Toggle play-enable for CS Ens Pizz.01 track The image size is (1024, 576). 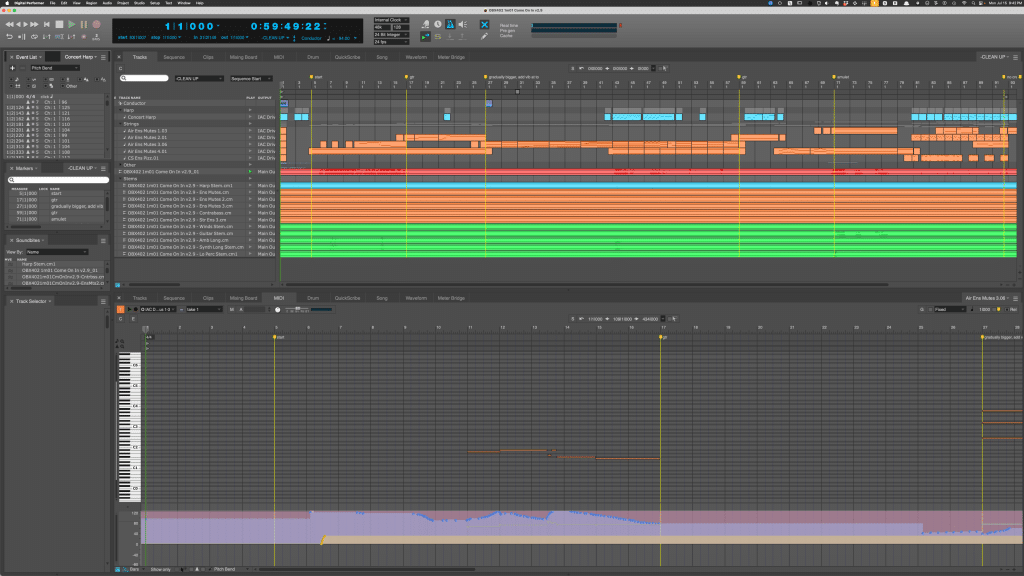251,158
